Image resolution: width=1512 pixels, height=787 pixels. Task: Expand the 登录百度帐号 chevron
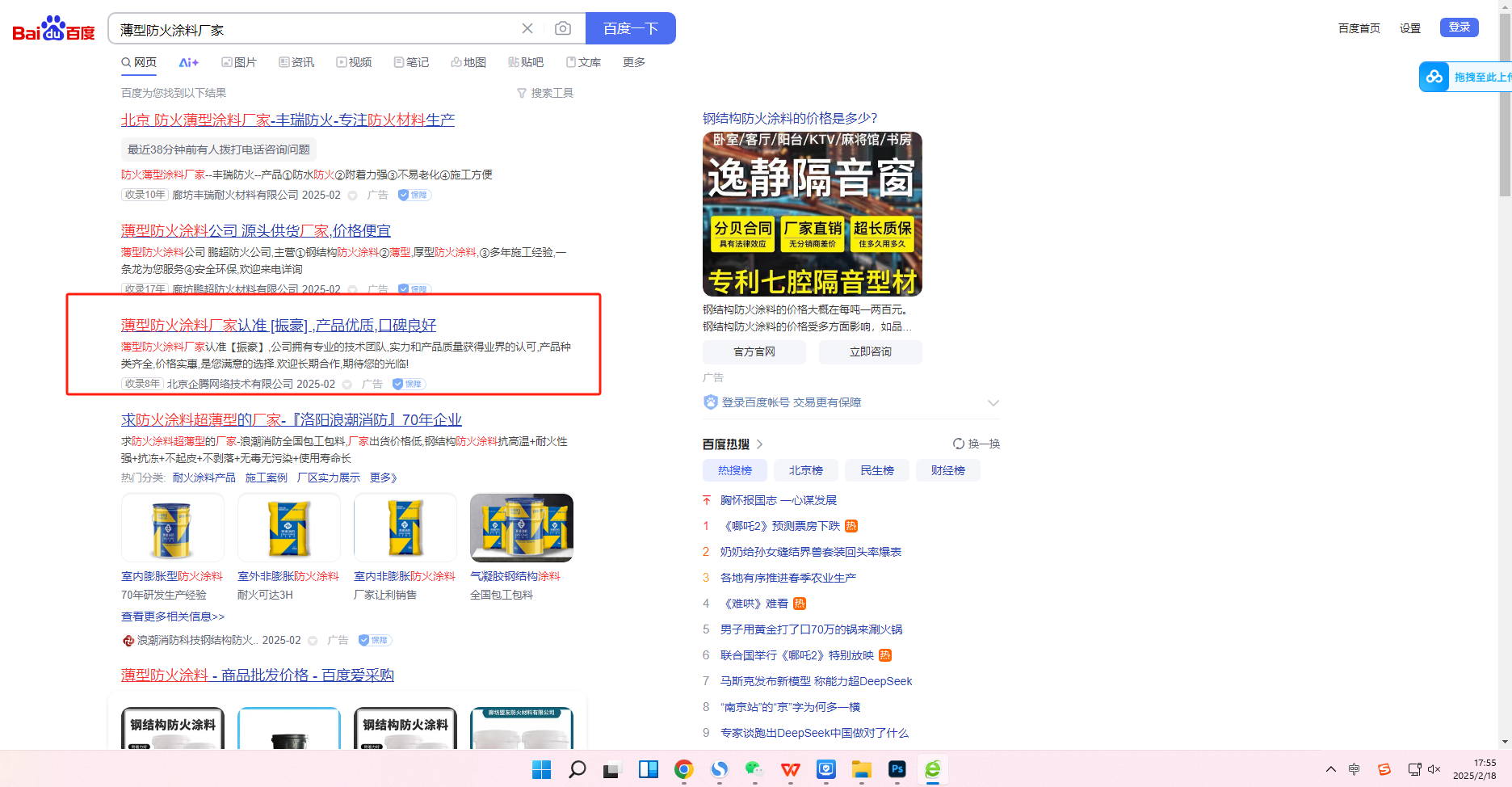click(x=993, y=402)
